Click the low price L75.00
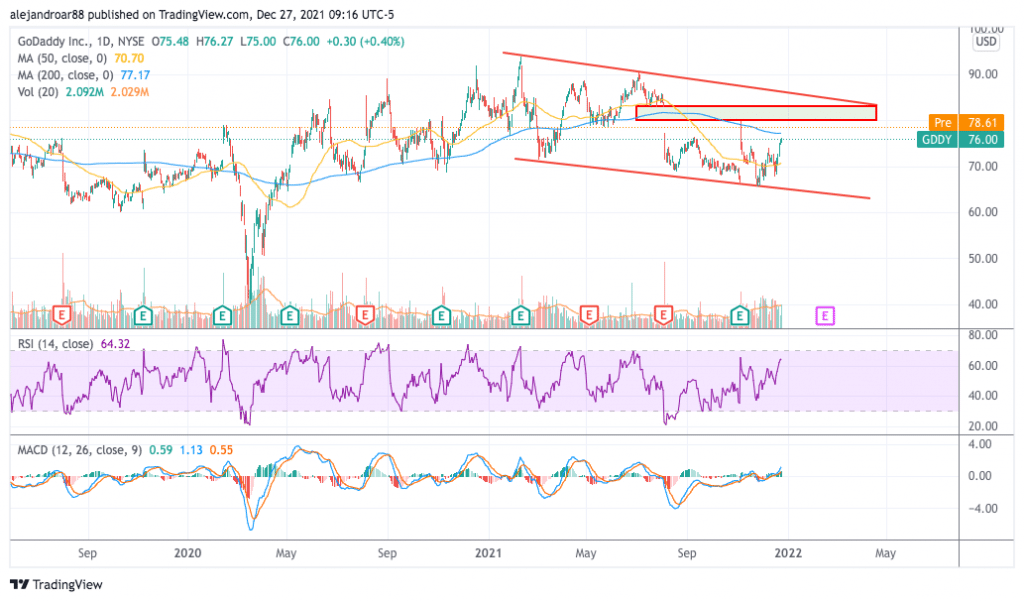 point(258,41)
